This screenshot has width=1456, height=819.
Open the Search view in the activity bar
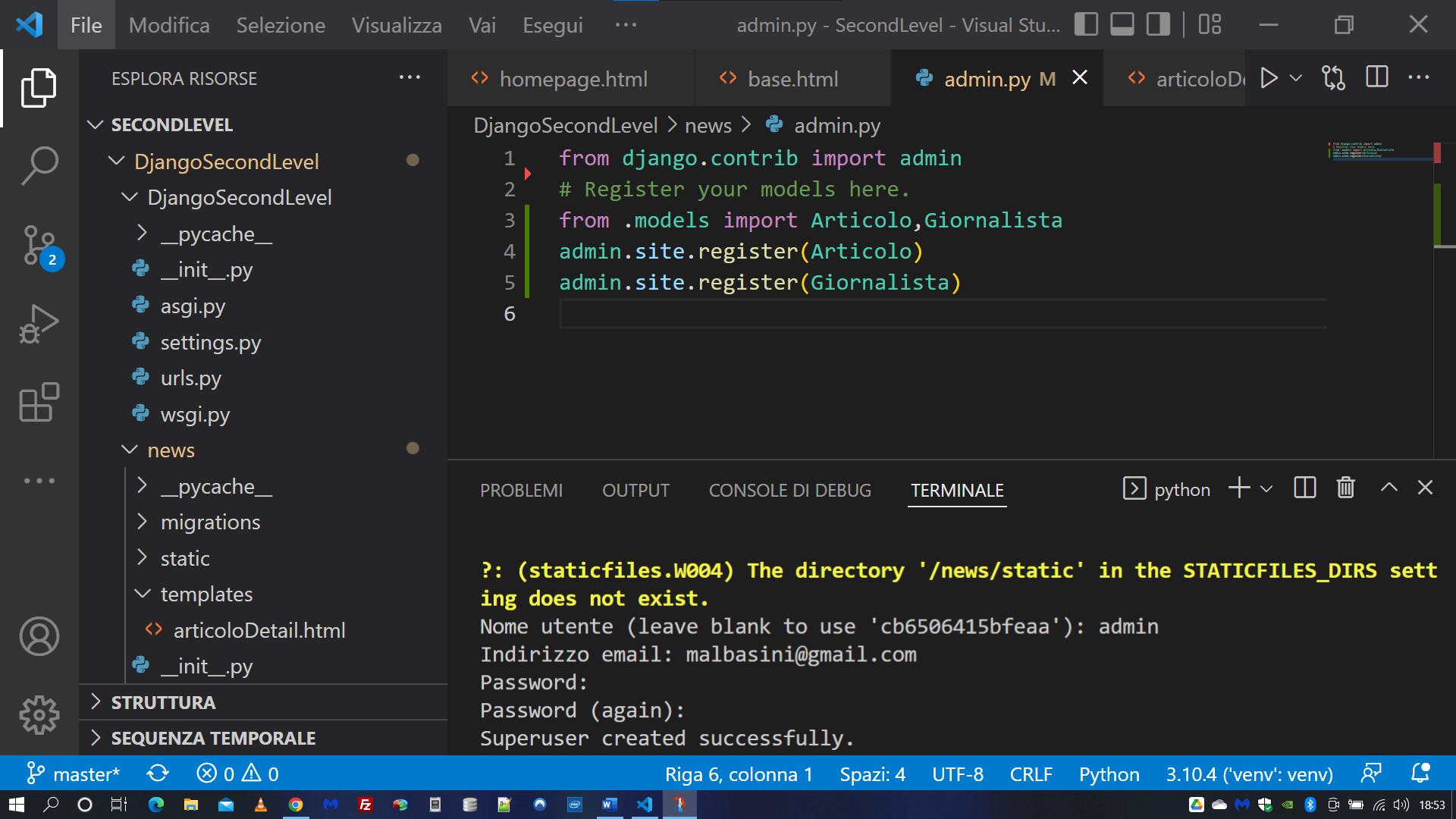pos(39,166)
